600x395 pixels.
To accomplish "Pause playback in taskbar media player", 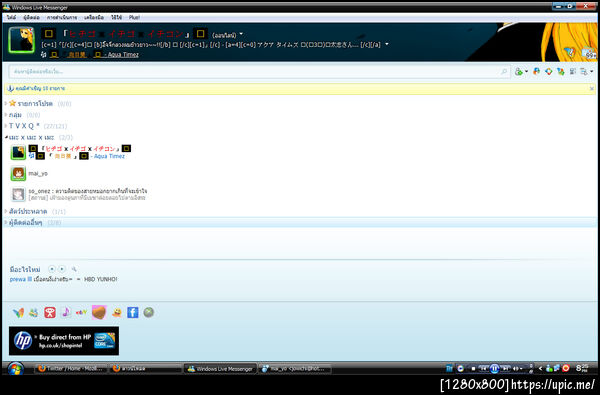I will (494, 368).
